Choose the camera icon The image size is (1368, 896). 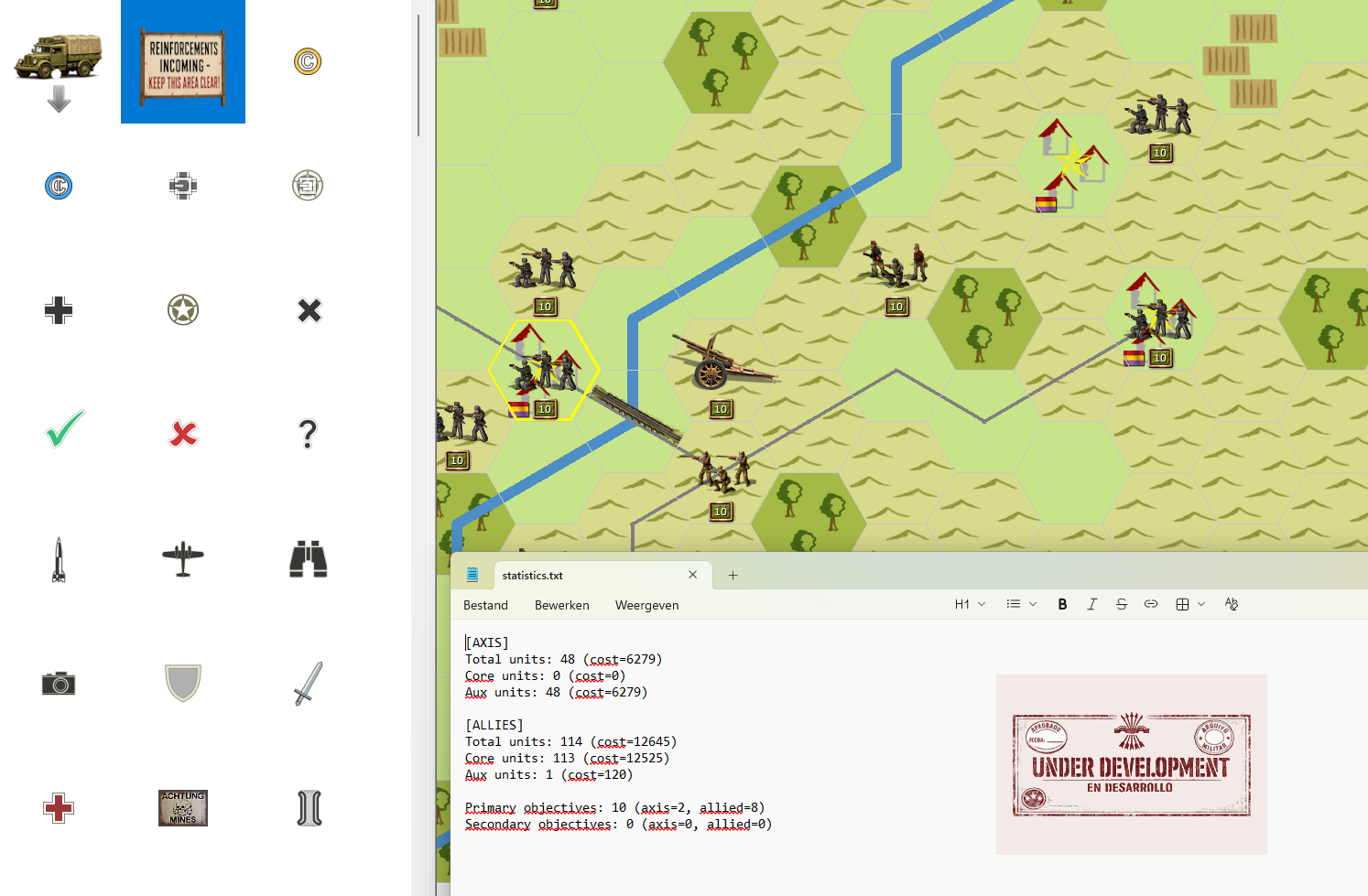click(x=59, y=683)
